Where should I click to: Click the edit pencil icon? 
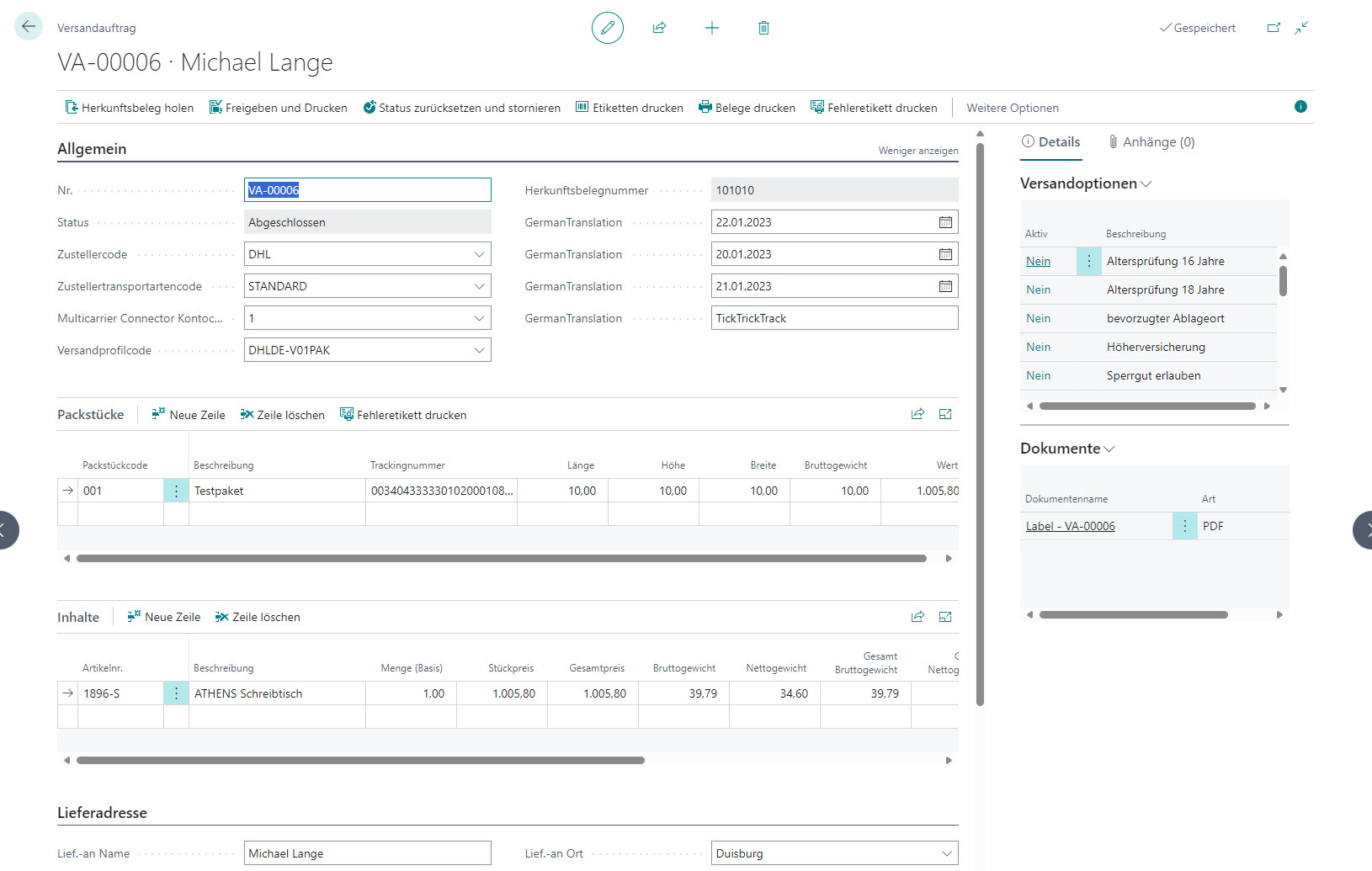tap(607, 28)
